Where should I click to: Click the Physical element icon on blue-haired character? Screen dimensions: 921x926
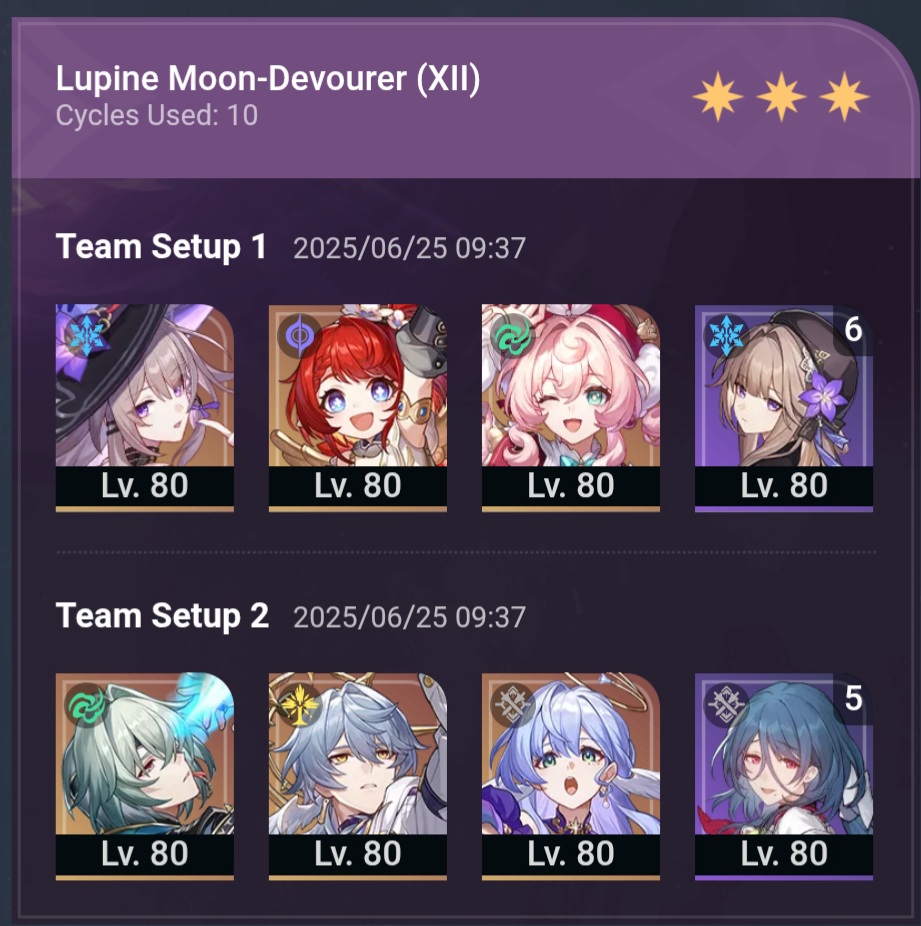(726, 705)
